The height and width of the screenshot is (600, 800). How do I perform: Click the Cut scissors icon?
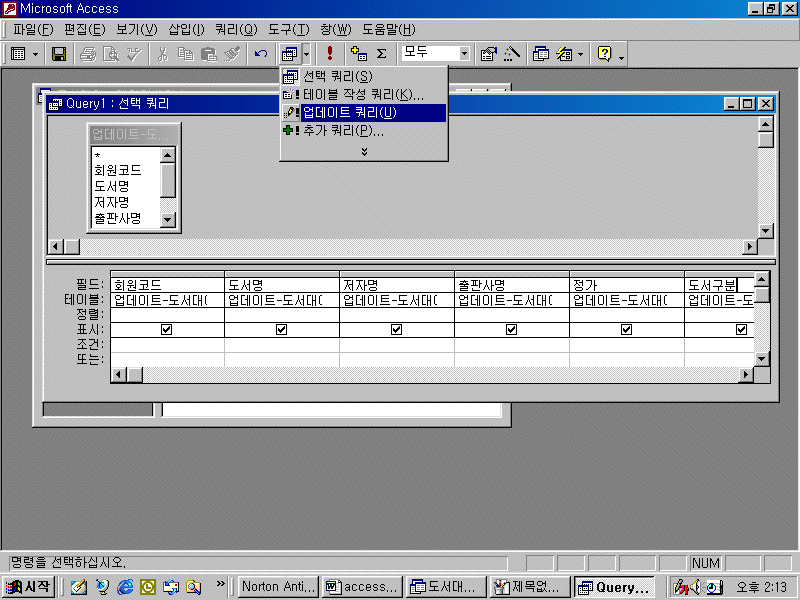pos(163,54)
